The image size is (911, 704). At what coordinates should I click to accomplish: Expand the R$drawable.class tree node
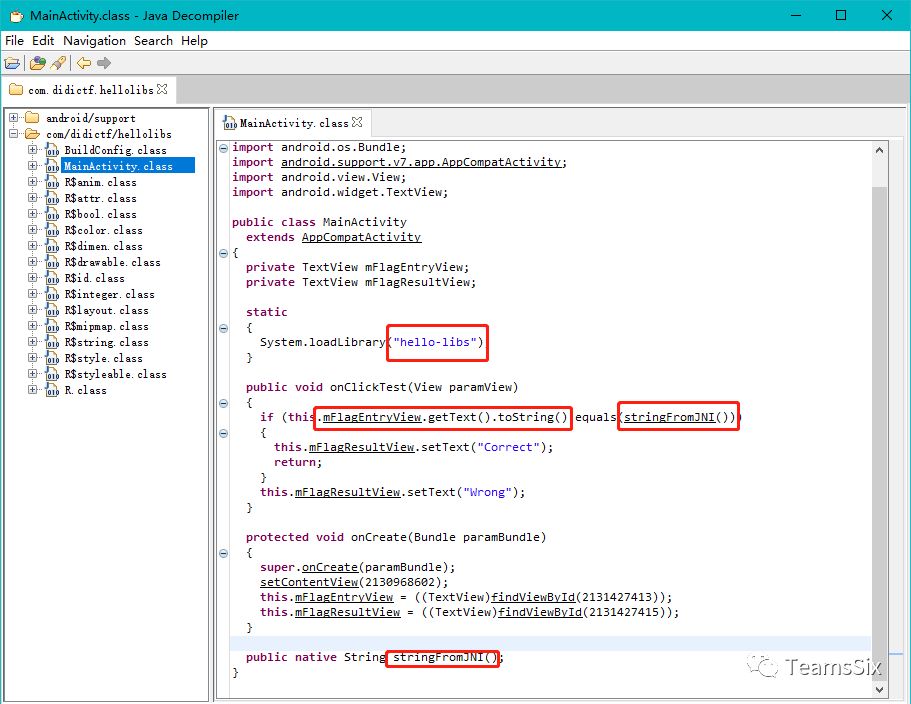tap(33, 262)
